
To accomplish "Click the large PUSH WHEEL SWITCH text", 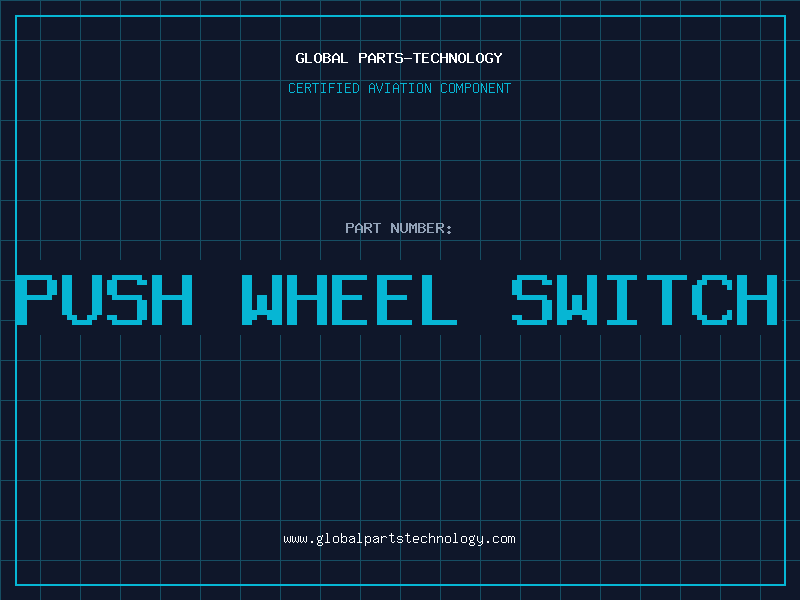I will (396, 299).
